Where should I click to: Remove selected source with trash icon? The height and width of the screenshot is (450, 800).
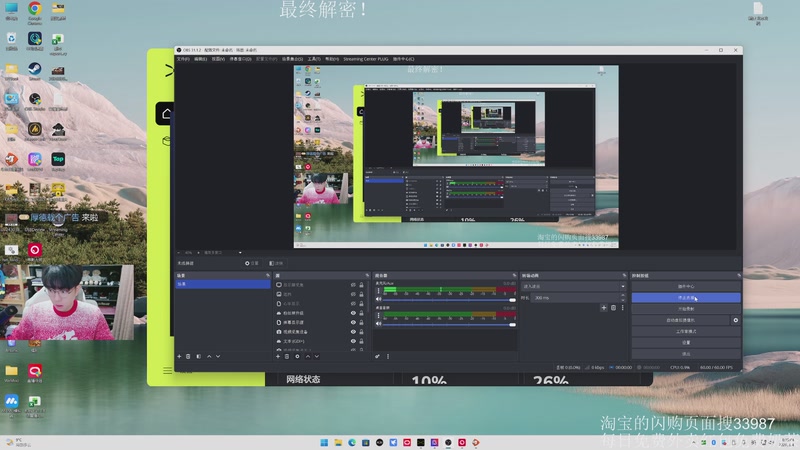(x=287, y=356)
